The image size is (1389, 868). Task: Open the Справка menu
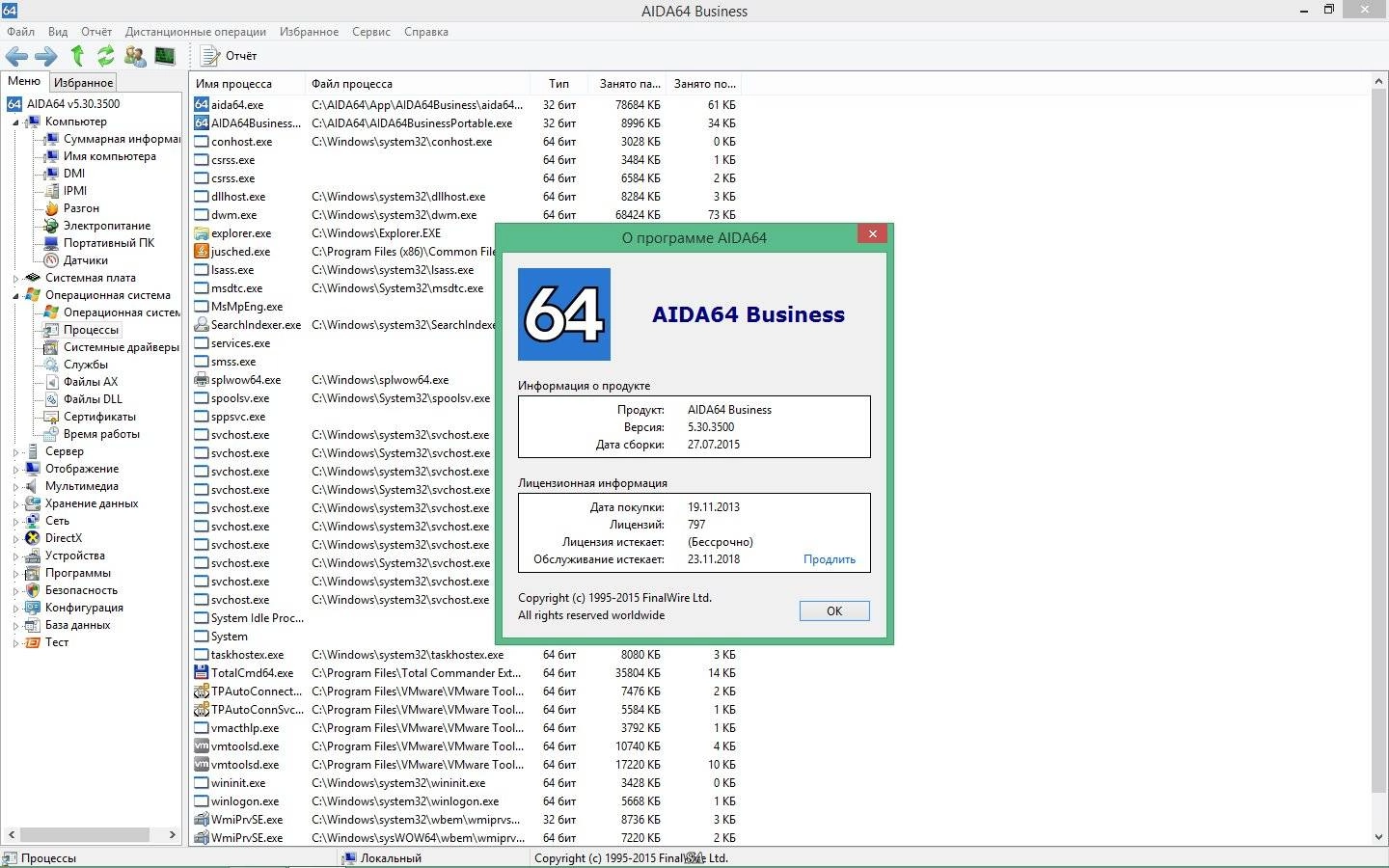[x=426, y=32]
